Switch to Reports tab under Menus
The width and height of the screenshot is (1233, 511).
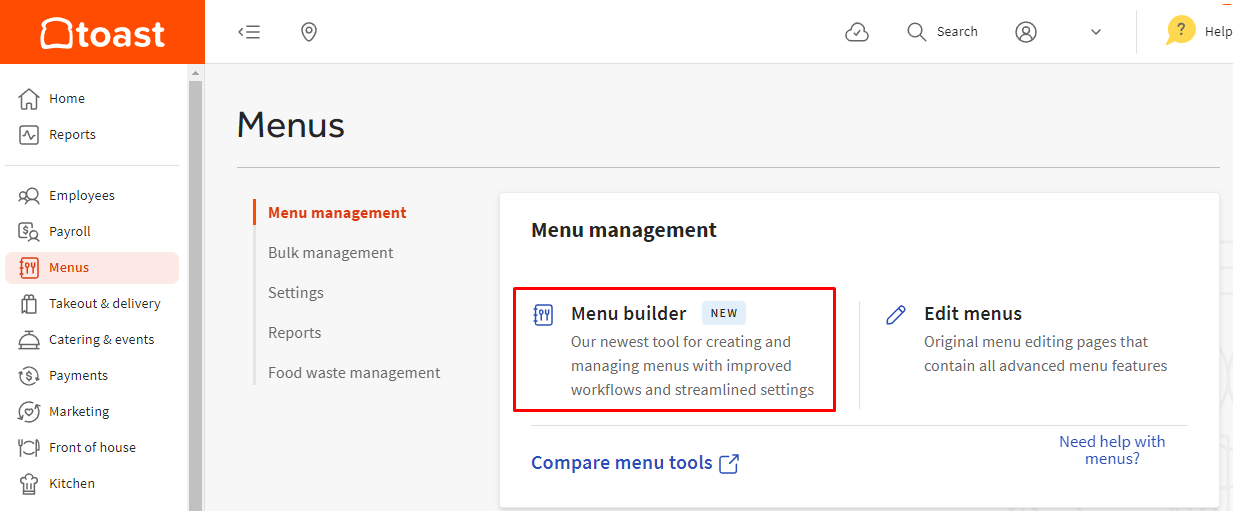pyautogui.click(x=295, y=332)
